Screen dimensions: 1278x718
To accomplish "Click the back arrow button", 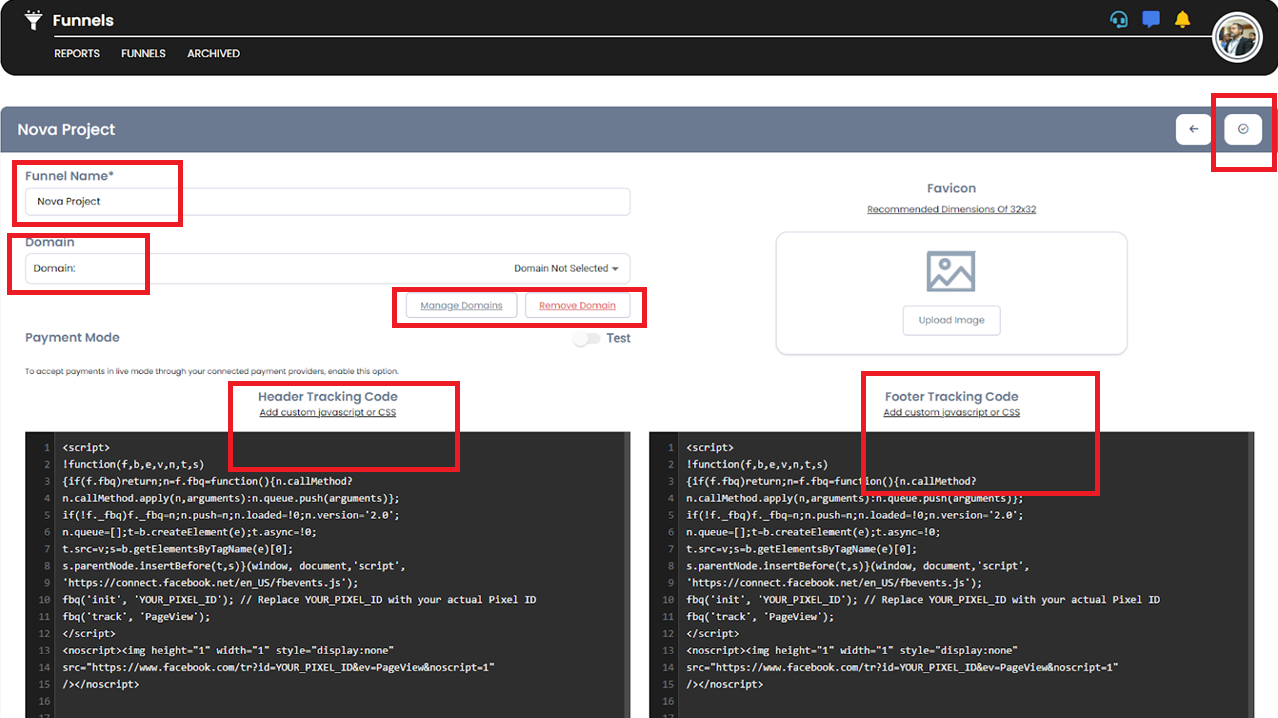I will tap(1193, 129).
